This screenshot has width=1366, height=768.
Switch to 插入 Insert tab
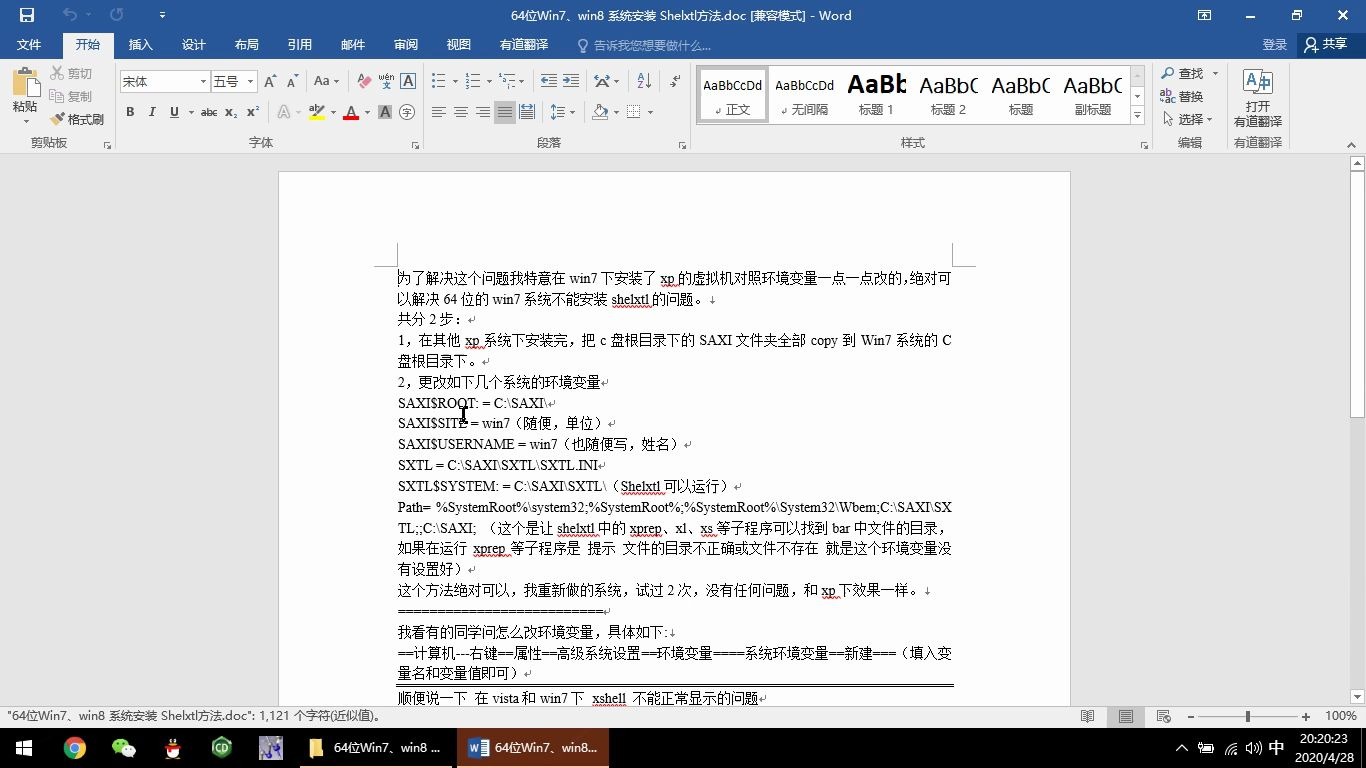[141, 45]
